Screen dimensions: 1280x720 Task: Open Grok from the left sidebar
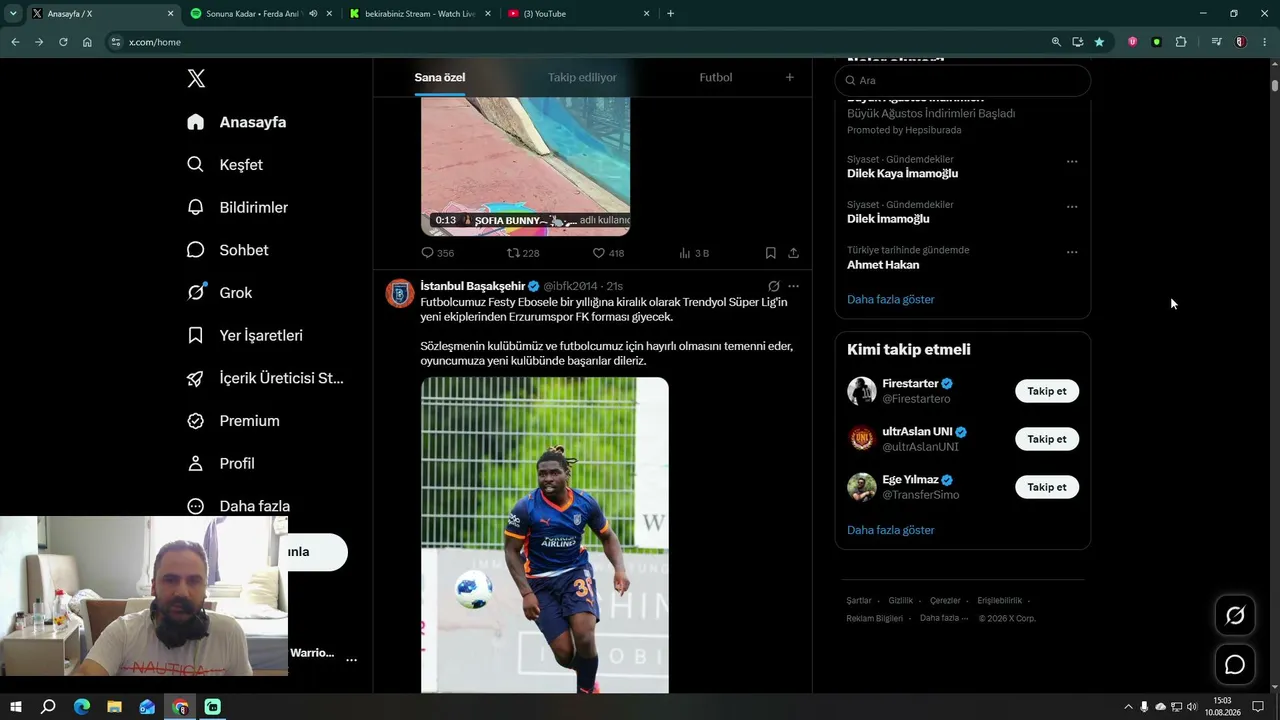(219, 293)
